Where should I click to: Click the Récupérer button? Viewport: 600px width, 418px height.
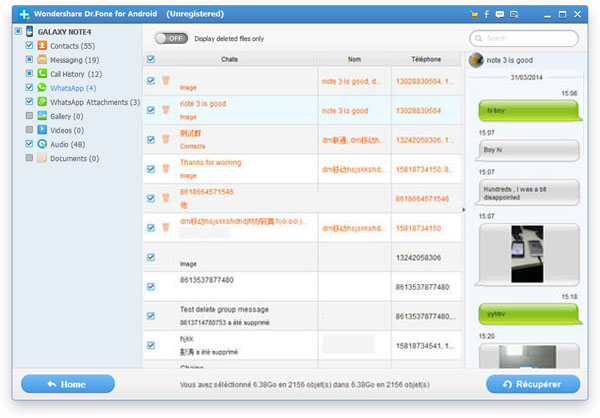click(x=533, y=384)
